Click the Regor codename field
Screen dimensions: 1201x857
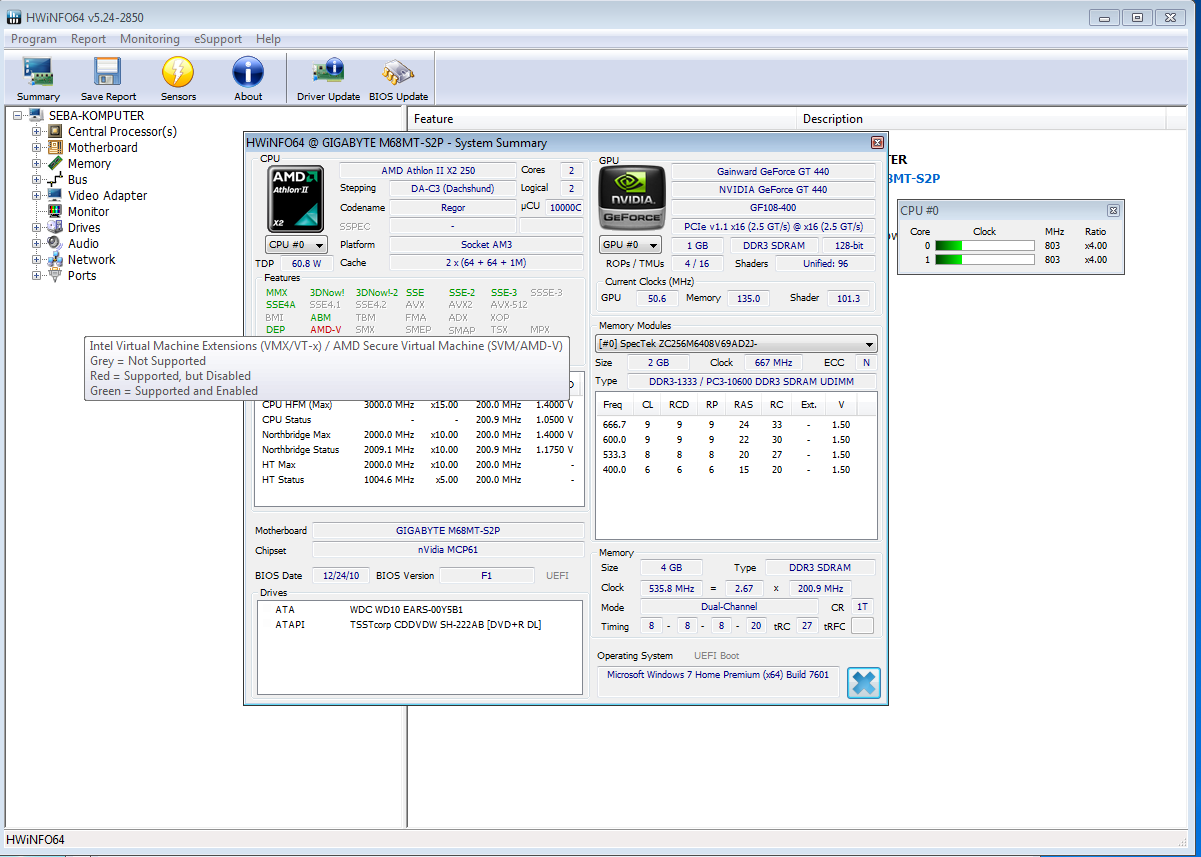coord(452,208)
